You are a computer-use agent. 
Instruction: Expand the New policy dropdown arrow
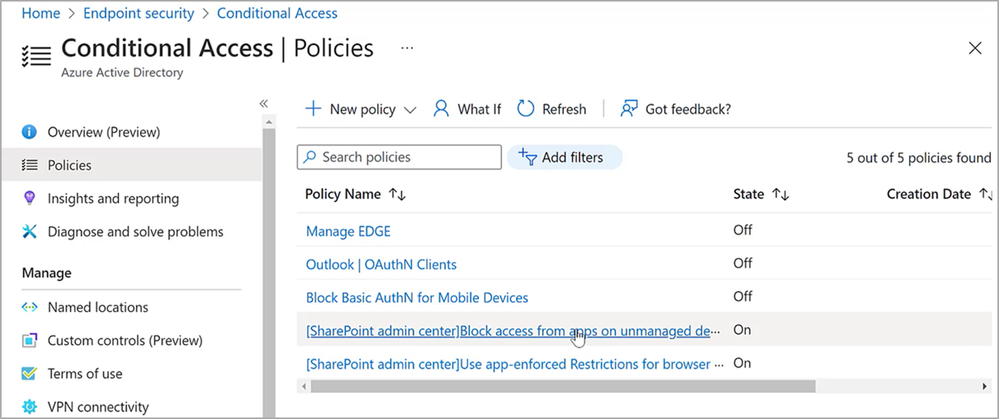pyautogui.click(x=410, y=110)
